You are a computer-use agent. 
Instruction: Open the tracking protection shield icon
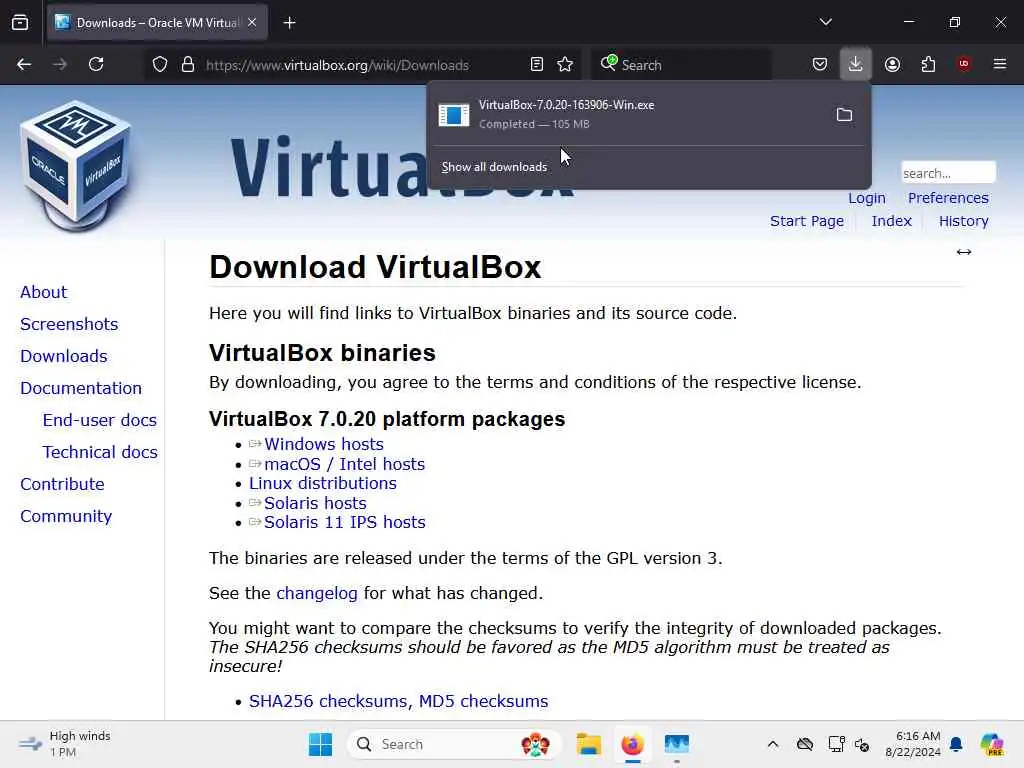point(160,65)
